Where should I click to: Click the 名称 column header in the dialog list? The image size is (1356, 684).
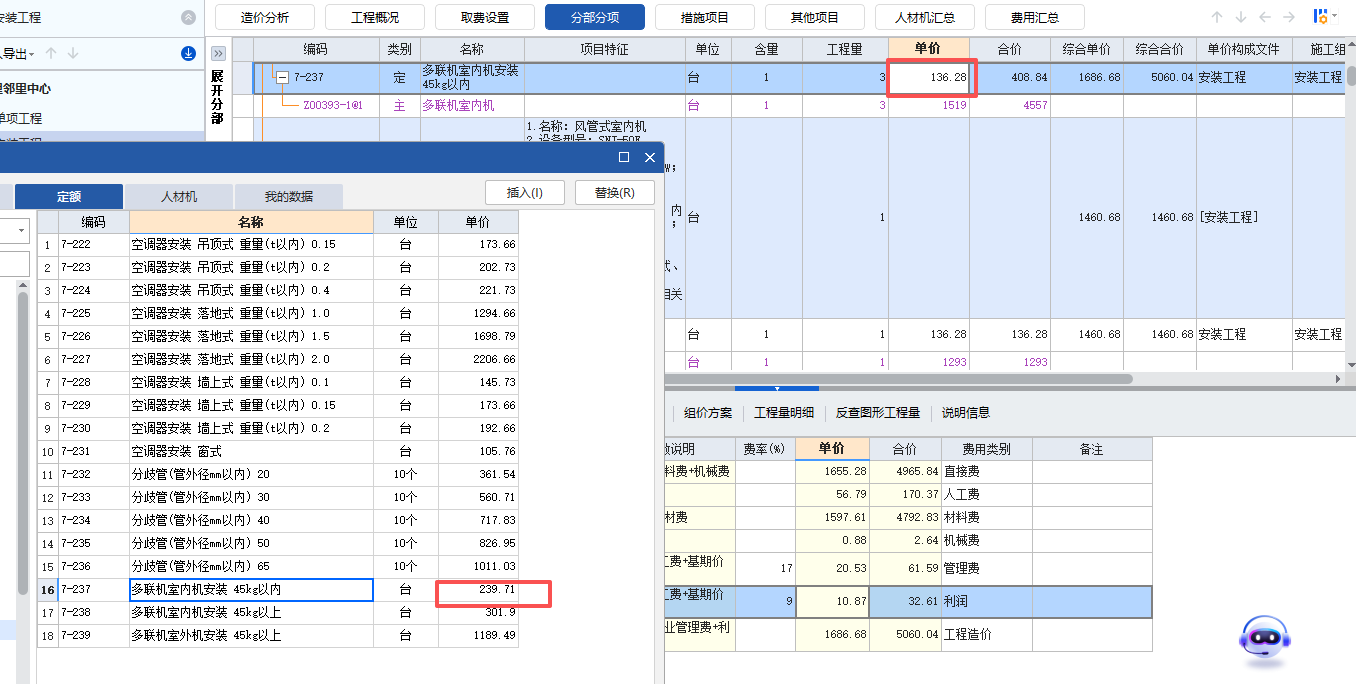tap(251, 222)
